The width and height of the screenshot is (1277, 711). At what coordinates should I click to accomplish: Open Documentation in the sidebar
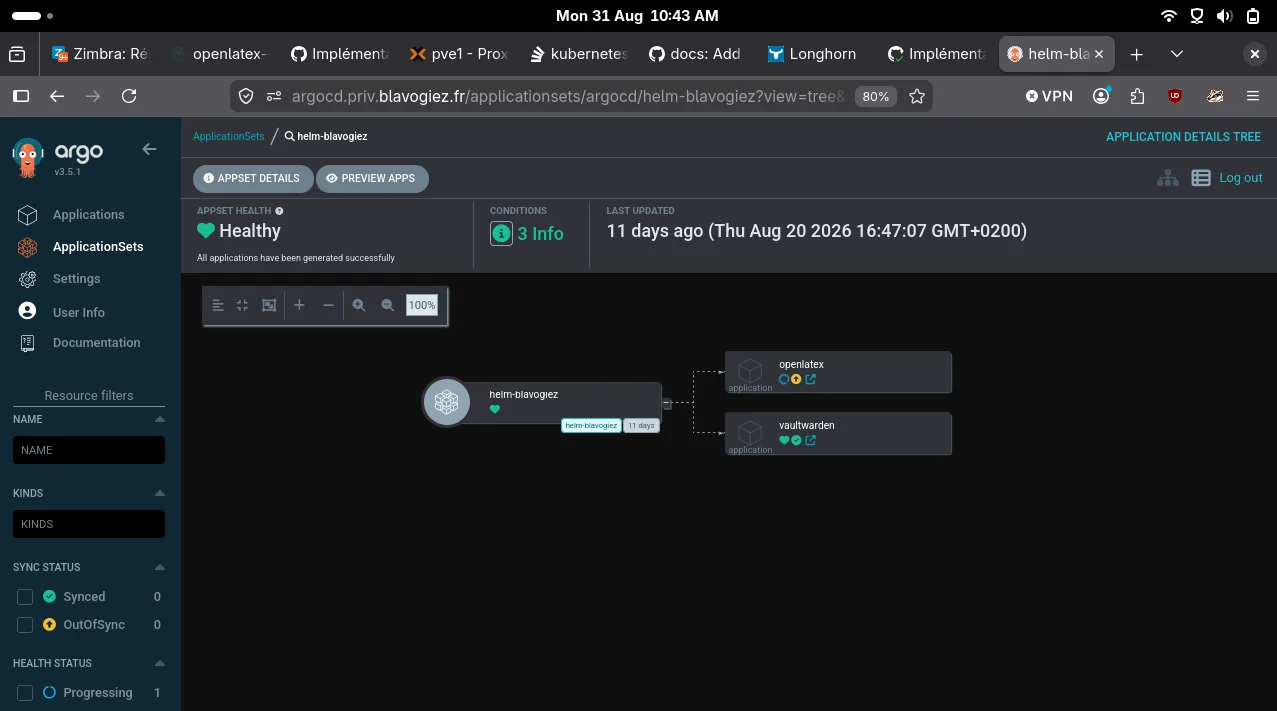tap(96, 342)
